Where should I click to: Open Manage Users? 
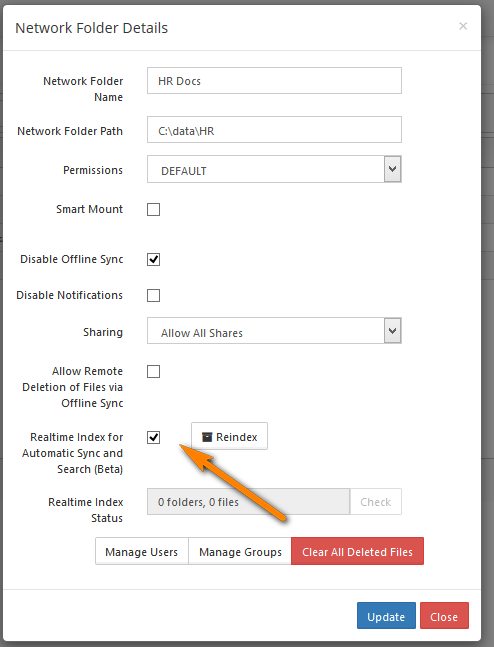[142, 551]
